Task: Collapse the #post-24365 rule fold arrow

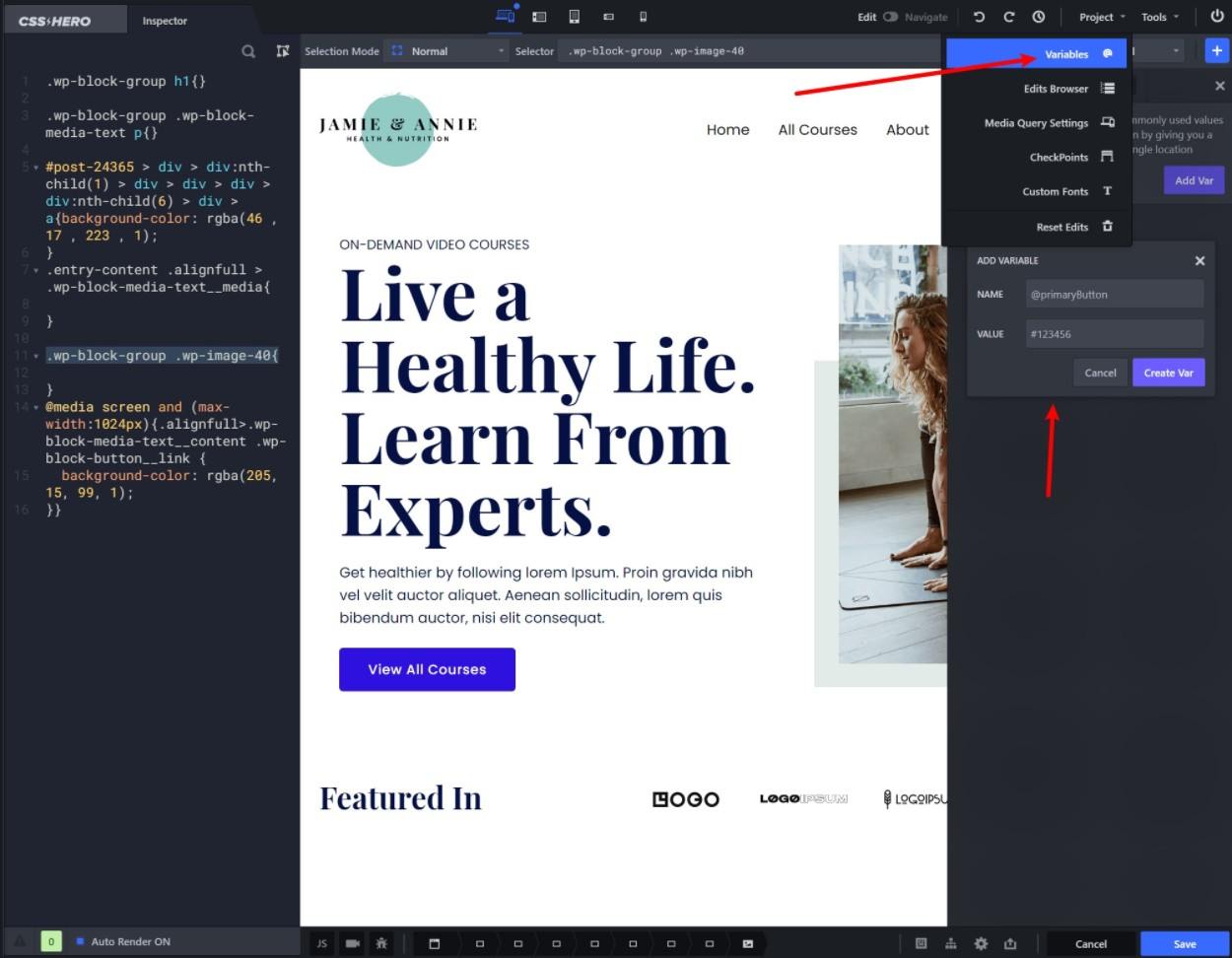Action: pos(36,168)
